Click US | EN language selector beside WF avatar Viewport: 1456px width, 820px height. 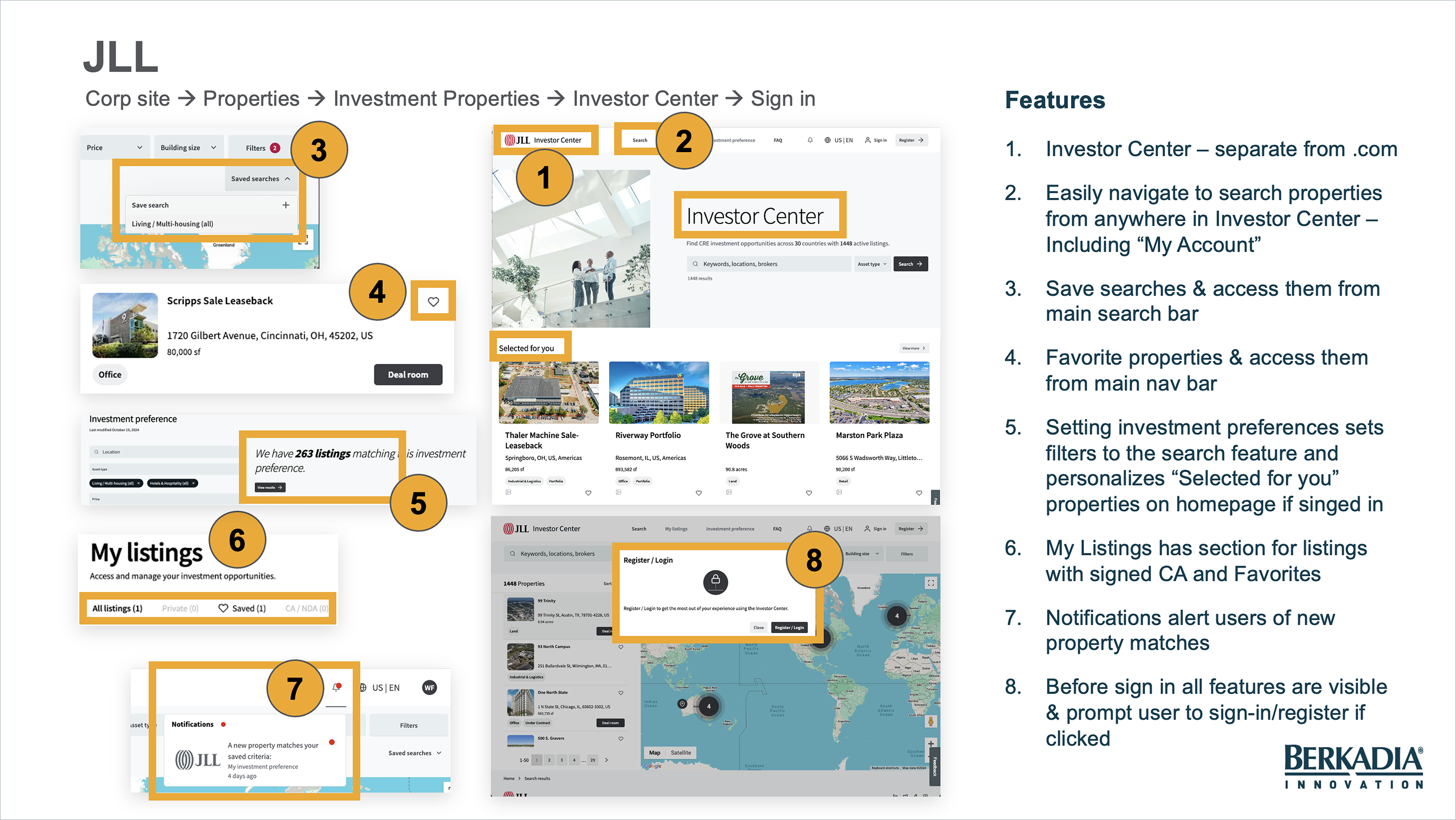click(x=379, y=688)
